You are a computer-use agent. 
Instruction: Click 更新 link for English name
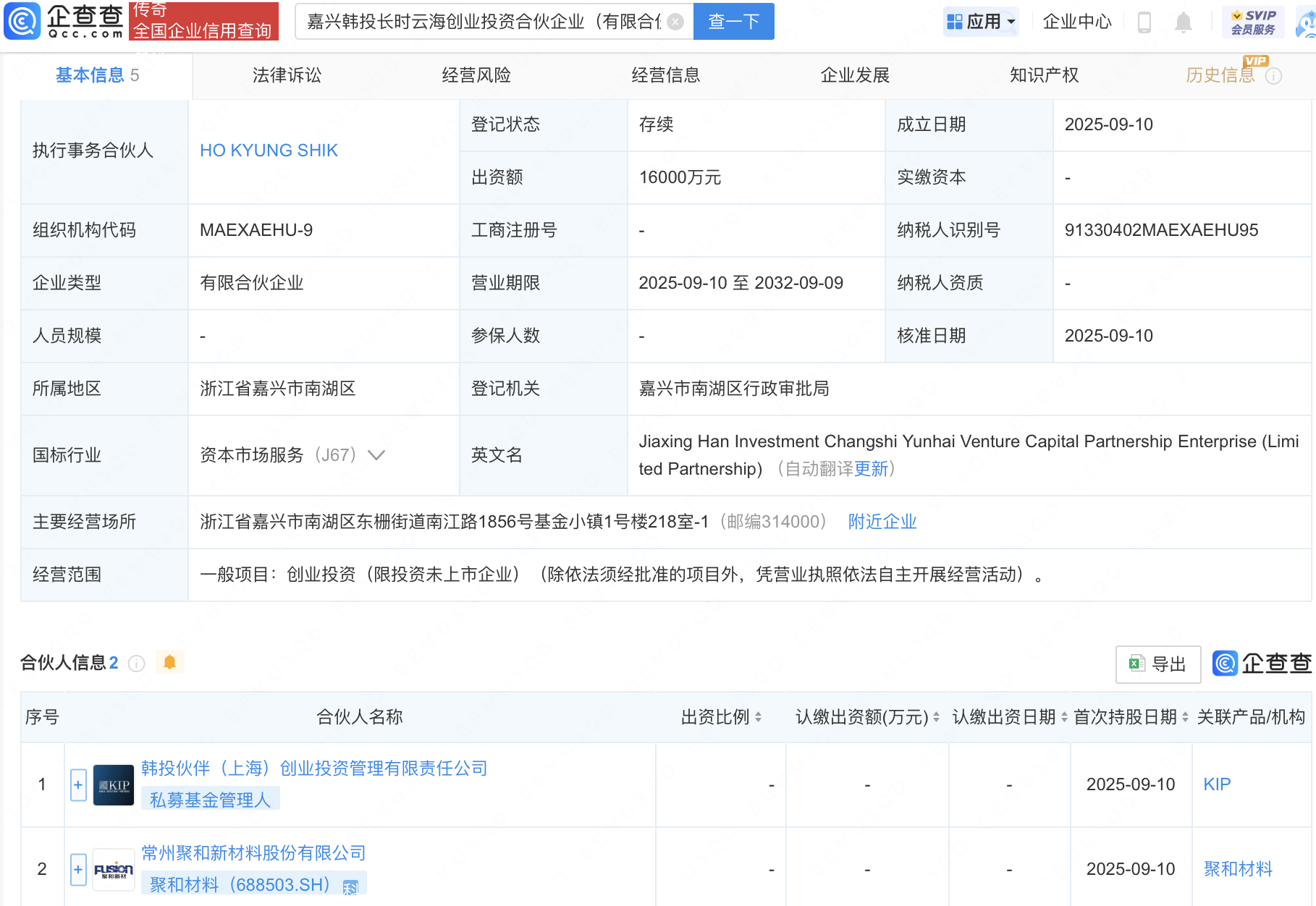click(x=871, y=469)
